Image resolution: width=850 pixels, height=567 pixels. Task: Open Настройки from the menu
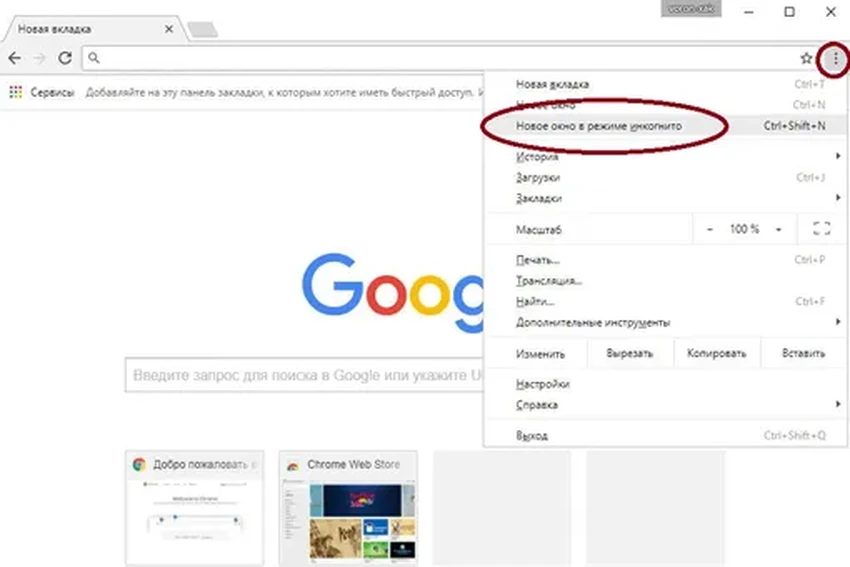[543, 384]
